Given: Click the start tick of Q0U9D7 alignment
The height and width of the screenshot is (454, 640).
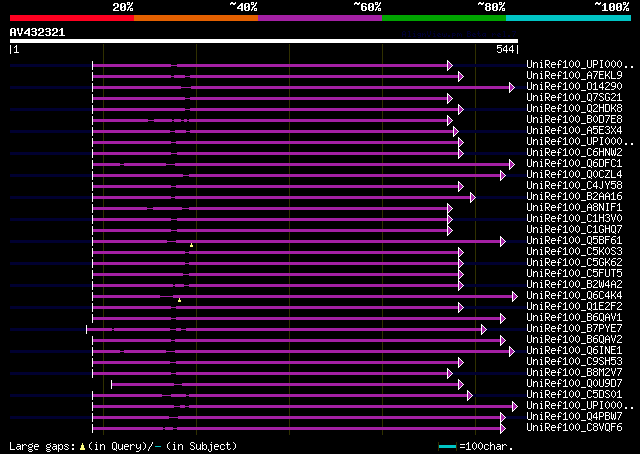Looking at the screenshot, I should 111,384.
